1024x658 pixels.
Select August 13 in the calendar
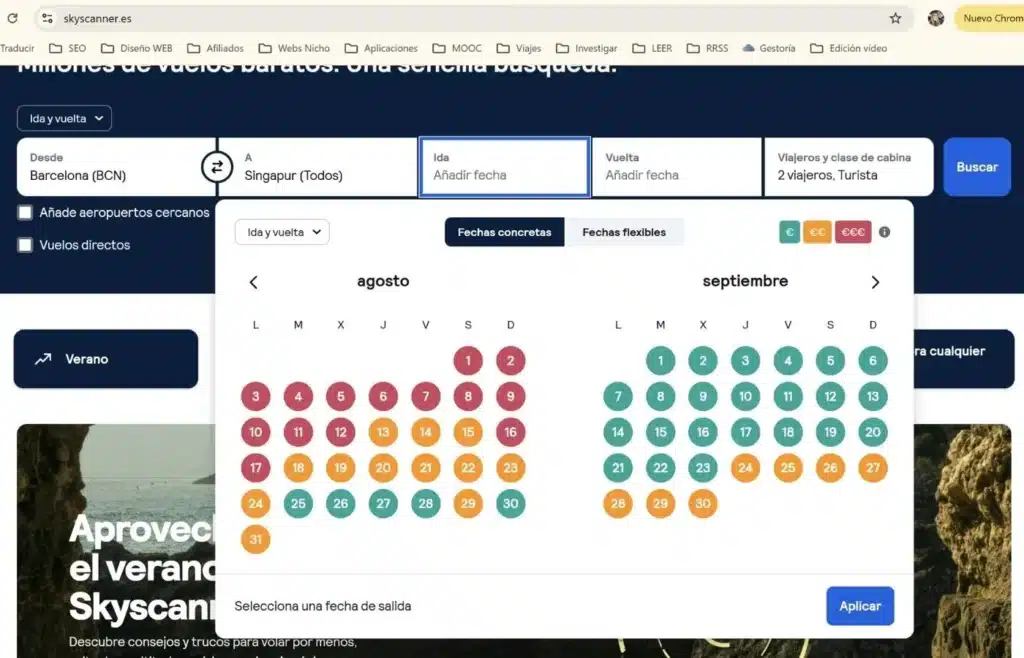(x=383, y=432)
